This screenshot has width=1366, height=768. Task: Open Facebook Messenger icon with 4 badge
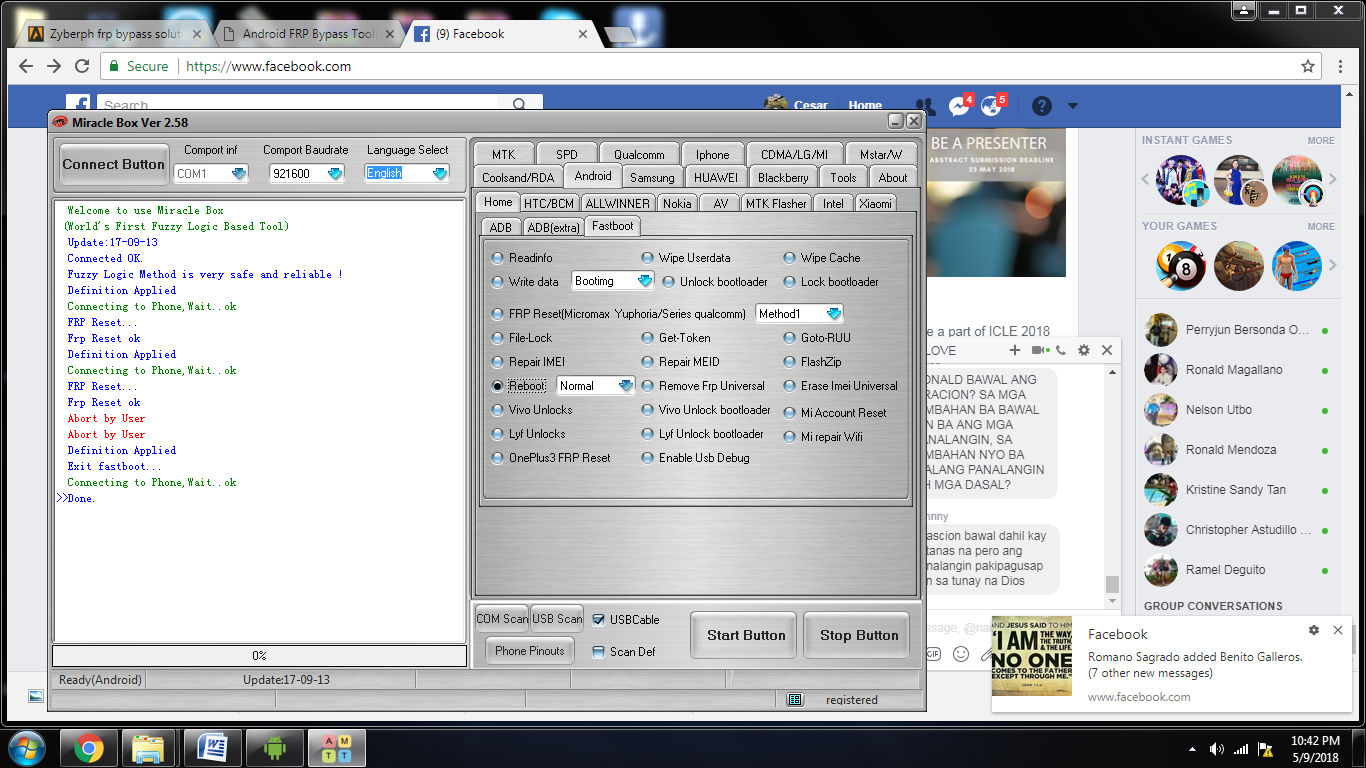tap(959, 105)
